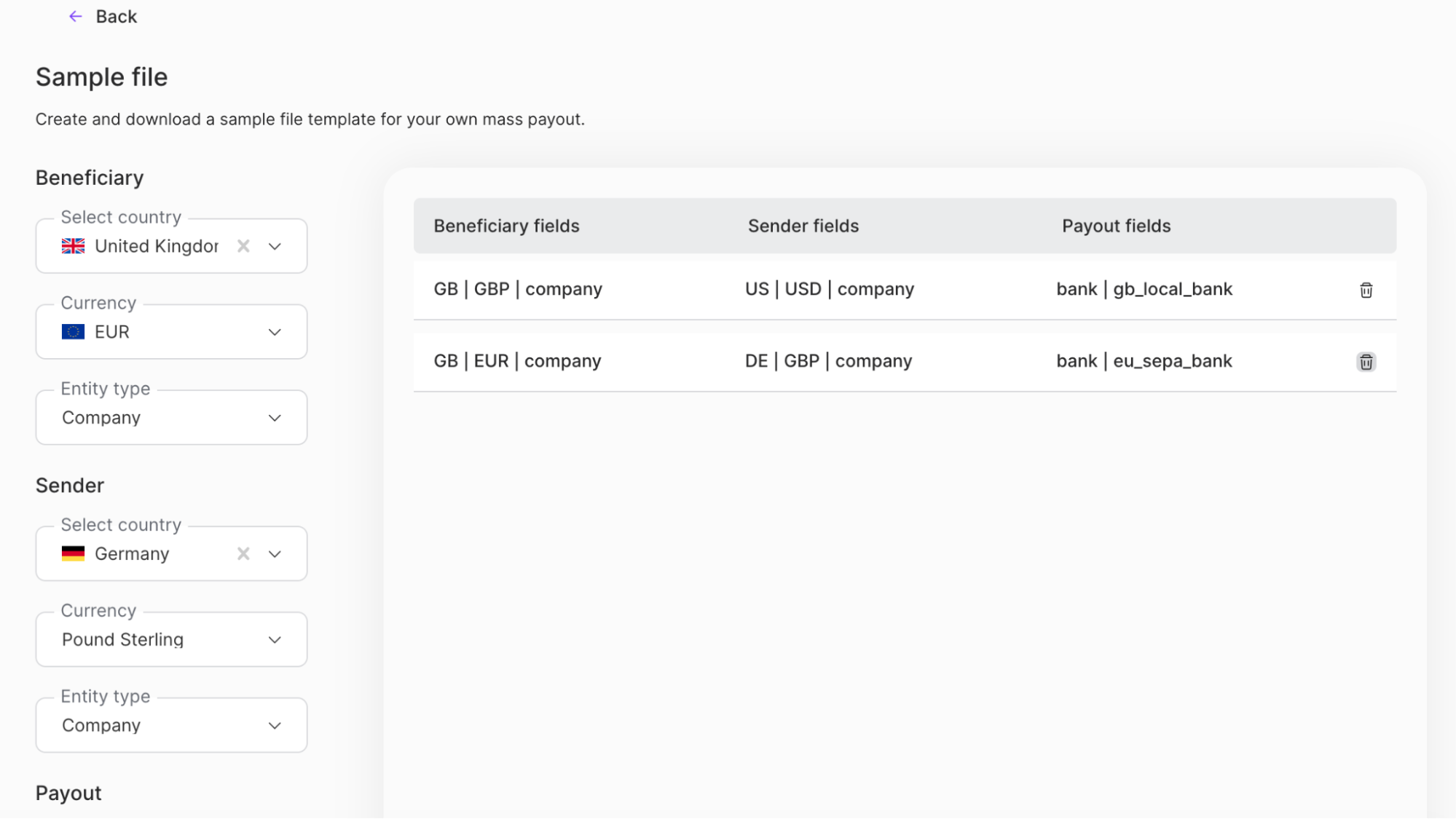Viewport: 1456px width, 819px height.
Task: Clear the United Kingdom selection with the X
Action: click(243, 246)
